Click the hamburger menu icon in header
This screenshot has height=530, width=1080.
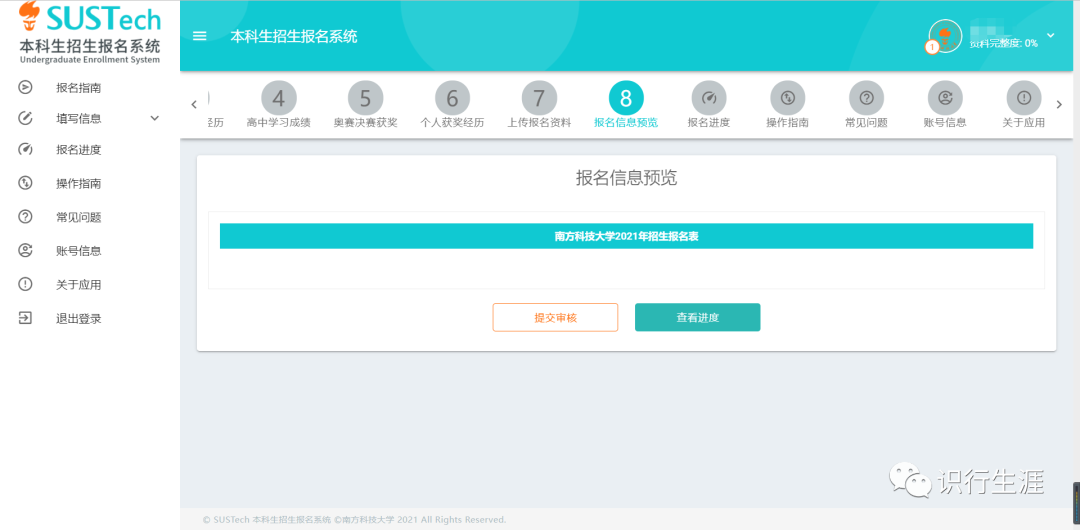(200, 36)
